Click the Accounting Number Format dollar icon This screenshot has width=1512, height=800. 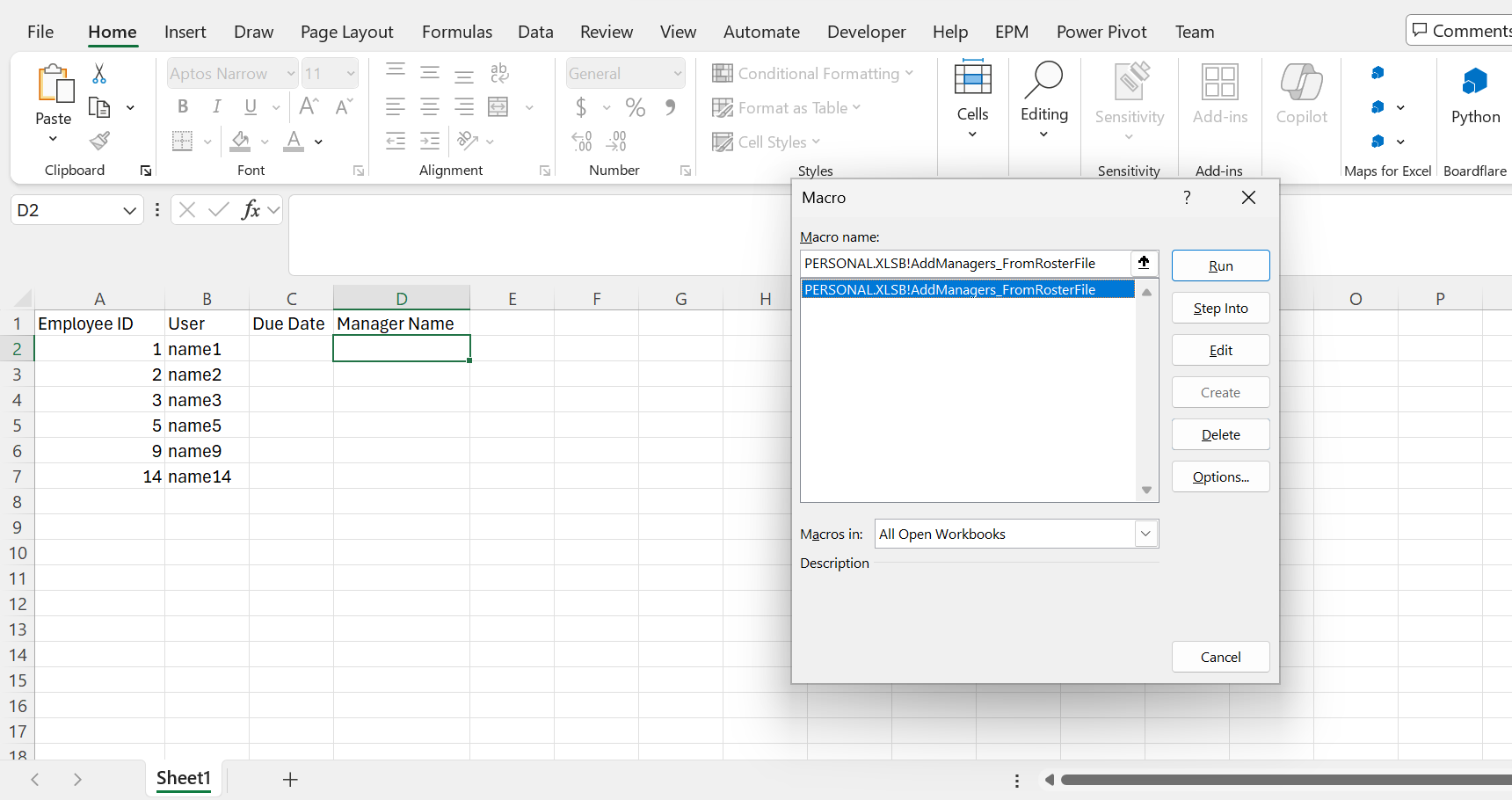click(581, 107)
